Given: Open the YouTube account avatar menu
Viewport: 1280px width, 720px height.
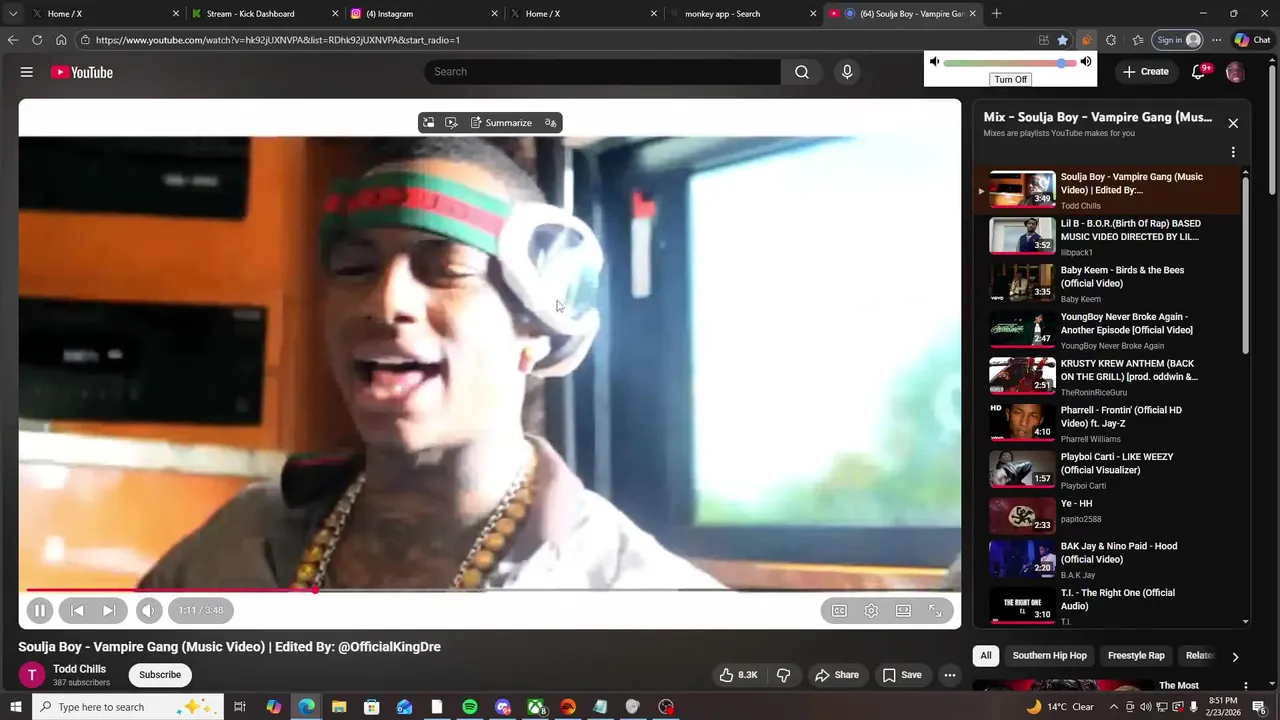Looking at the screenshot, I should tap(1235, 72).
